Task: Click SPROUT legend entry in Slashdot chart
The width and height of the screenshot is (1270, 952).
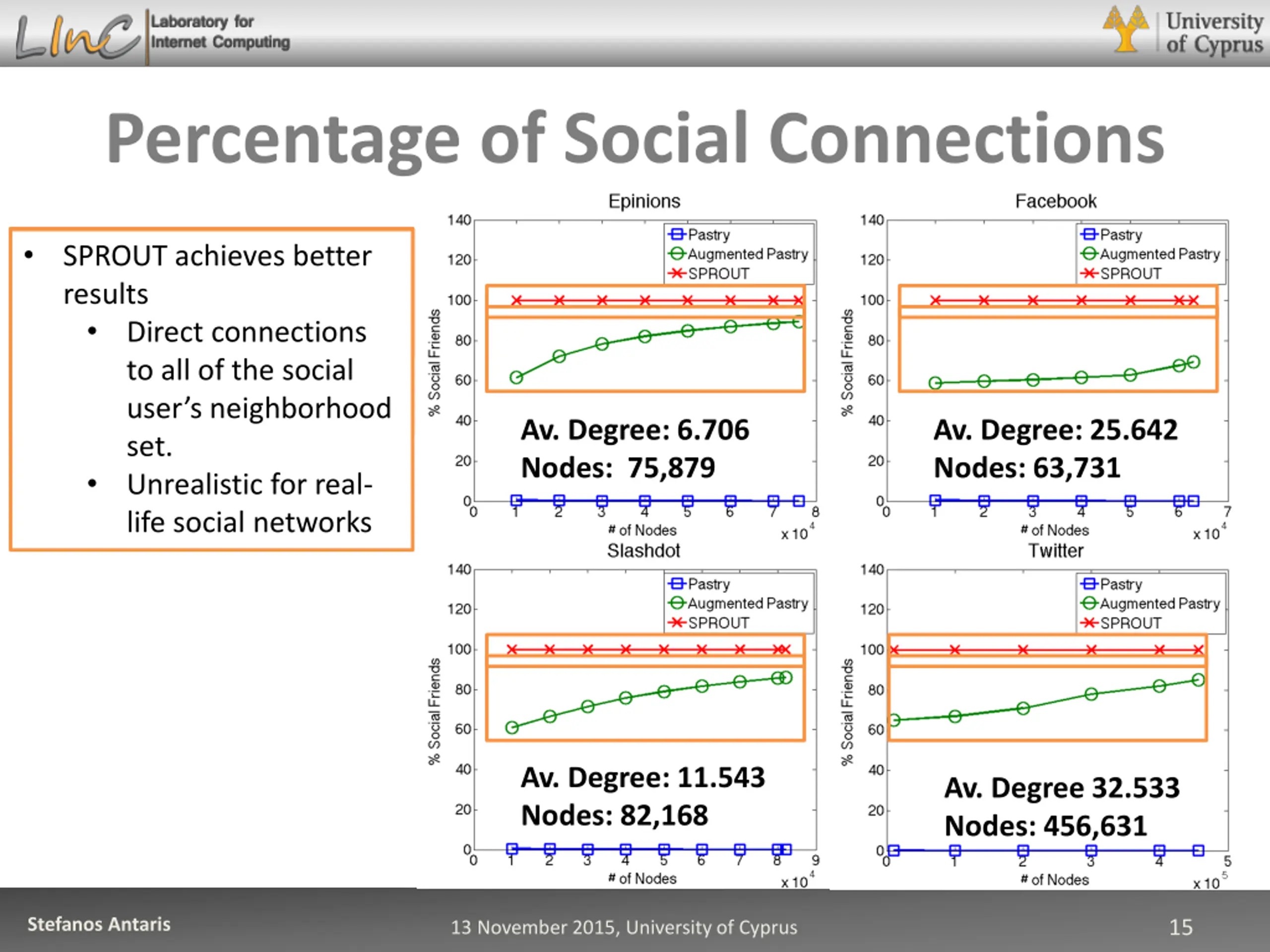Action: [x=709, y=623]
